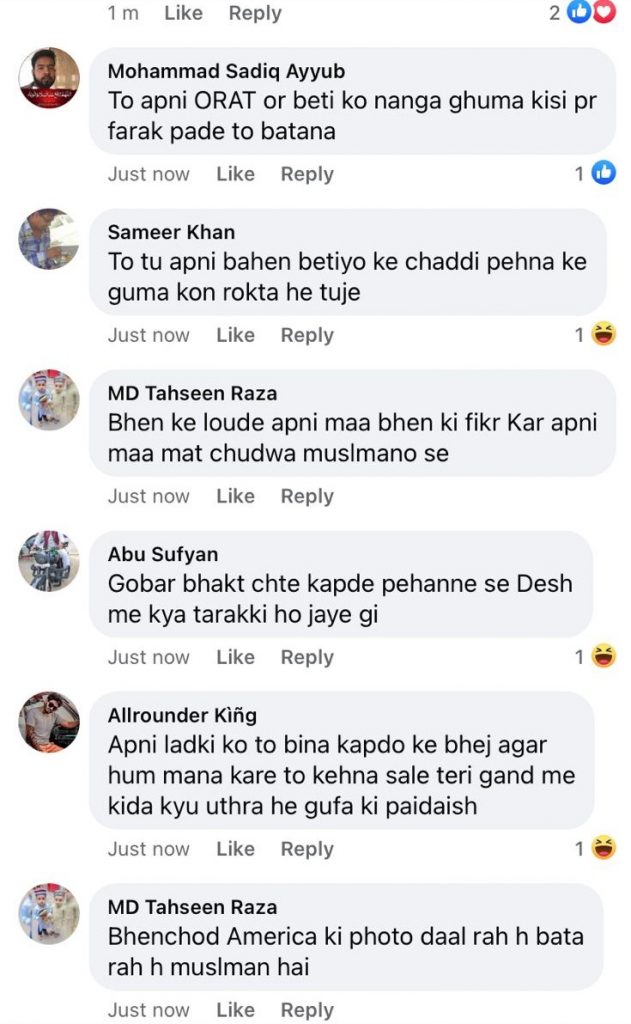The height and width of the screenshot is (1024, 631).
Task: Open haha reaction on Sameer Khan's comment
Action: coord(604,335)
